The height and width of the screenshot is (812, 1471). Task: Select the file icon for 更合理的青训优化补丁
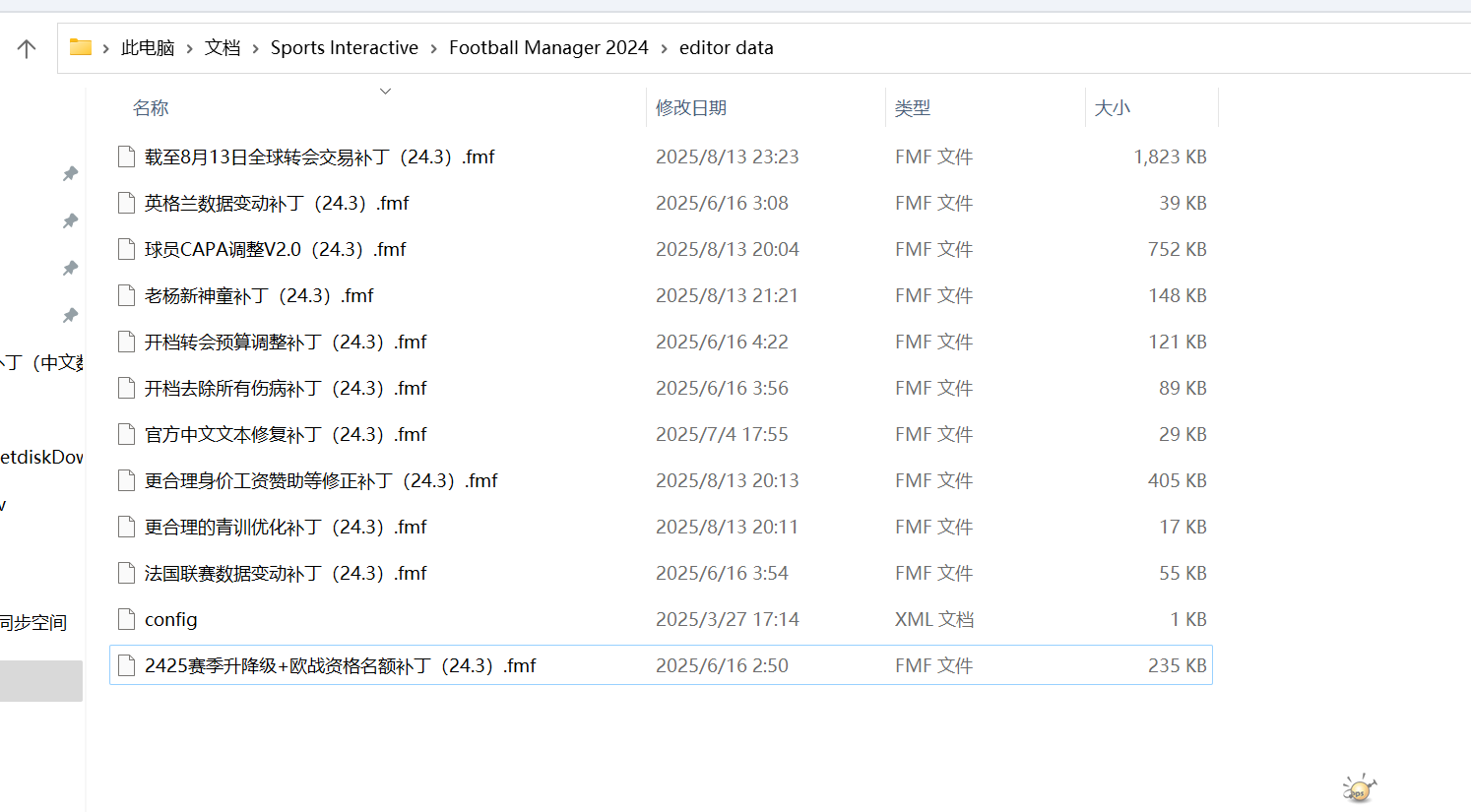pyautogui.click(x=126, y=527)
